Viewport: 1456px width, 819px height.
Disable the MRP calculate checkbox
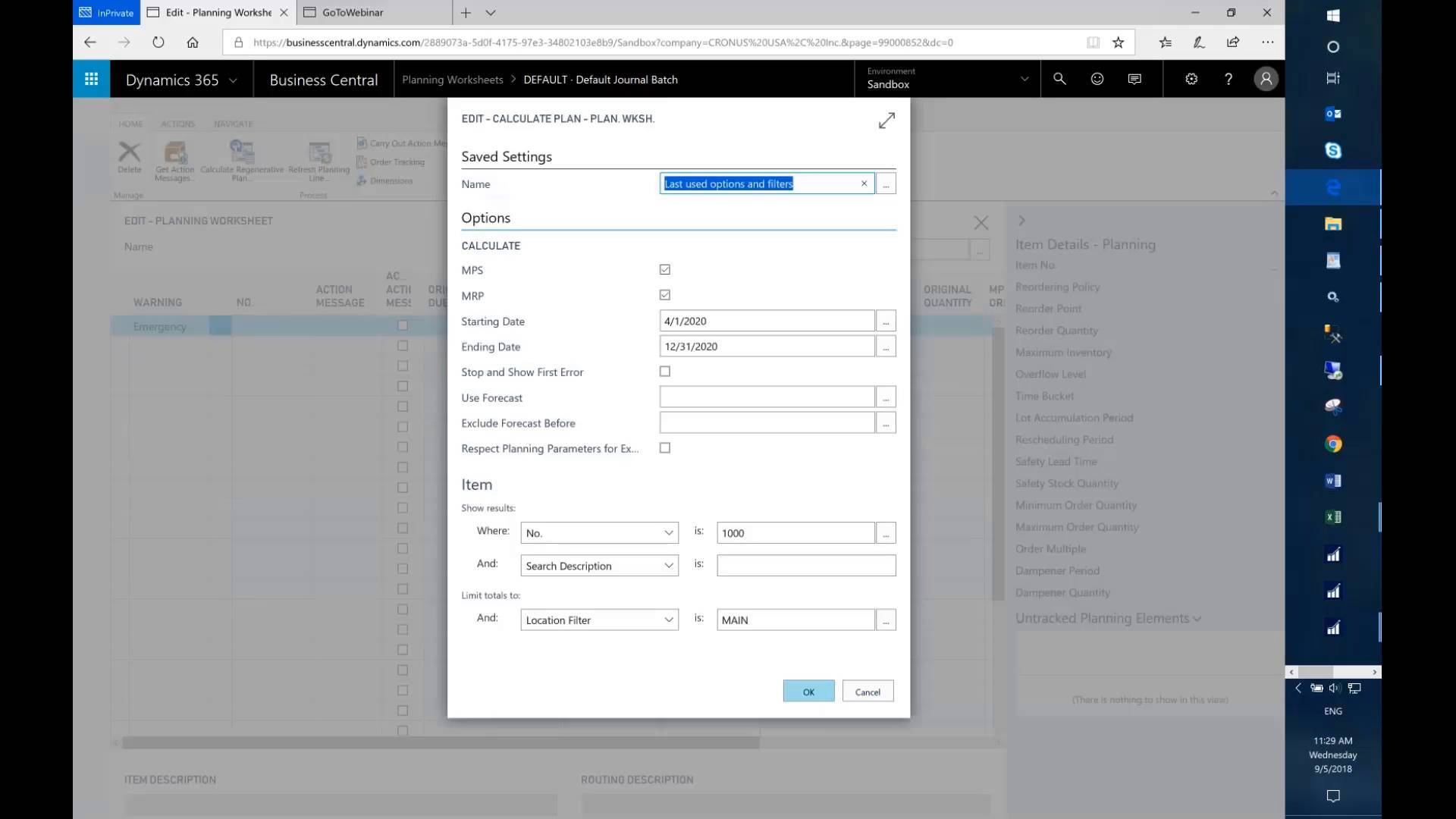pyautogui.click(x=664, y=295)
